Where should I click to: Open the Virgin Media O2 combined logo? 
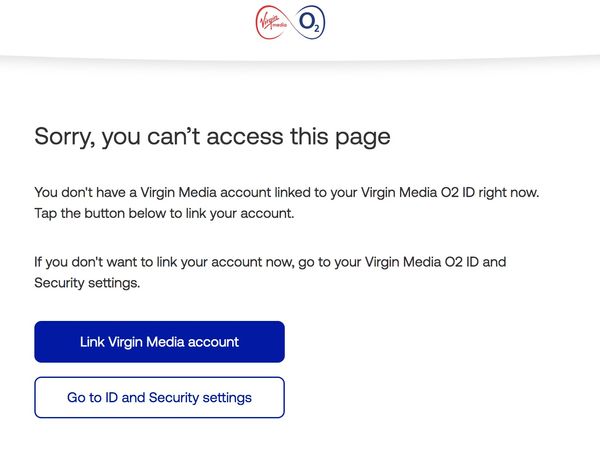point(290,22)
